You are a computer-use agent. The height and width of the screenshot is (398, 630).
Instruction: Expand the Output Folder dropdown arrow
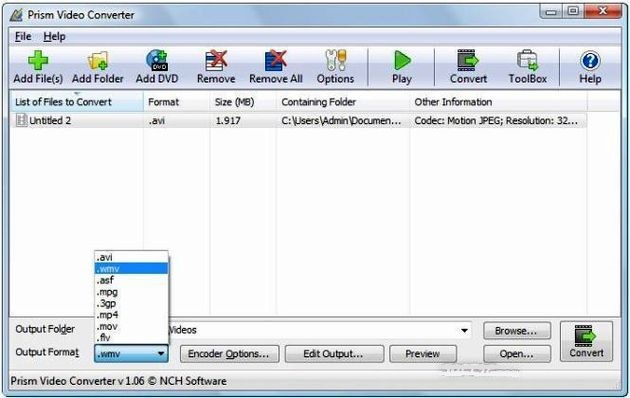[x=464, y=331]
